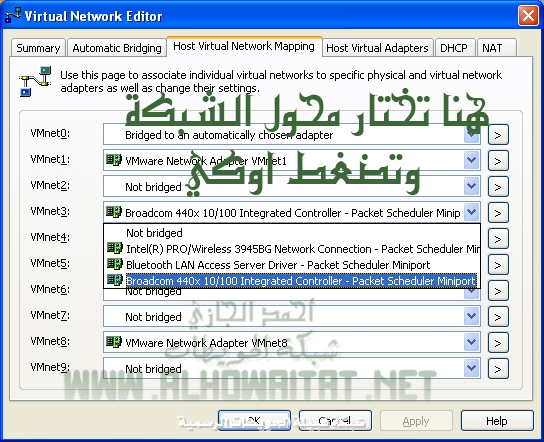Image resolution: width=544 pixels, height=442 pixels.
Task: Click the VMnet3 Broadcom adapter icon
Action: (x=114, y=212)
